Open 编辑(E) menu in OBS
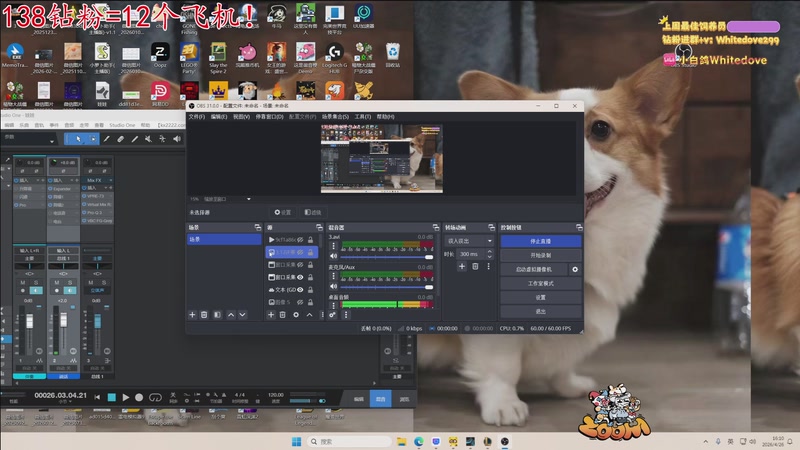Image resolution: width=800 pixels, height=450 pixels. point(219,117)
